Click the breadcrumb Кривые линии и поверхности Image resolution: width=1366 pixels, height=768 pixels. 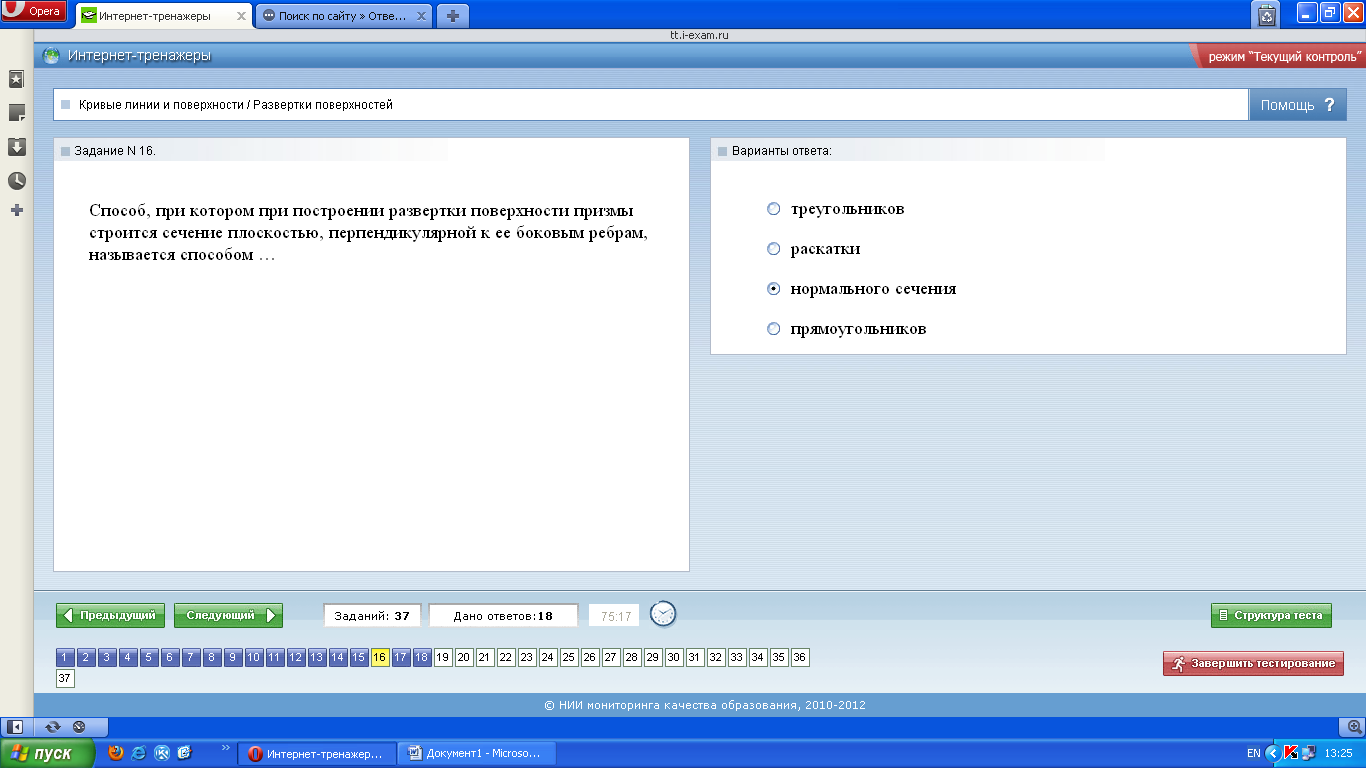pyautogui.click(x=161, y=104)
